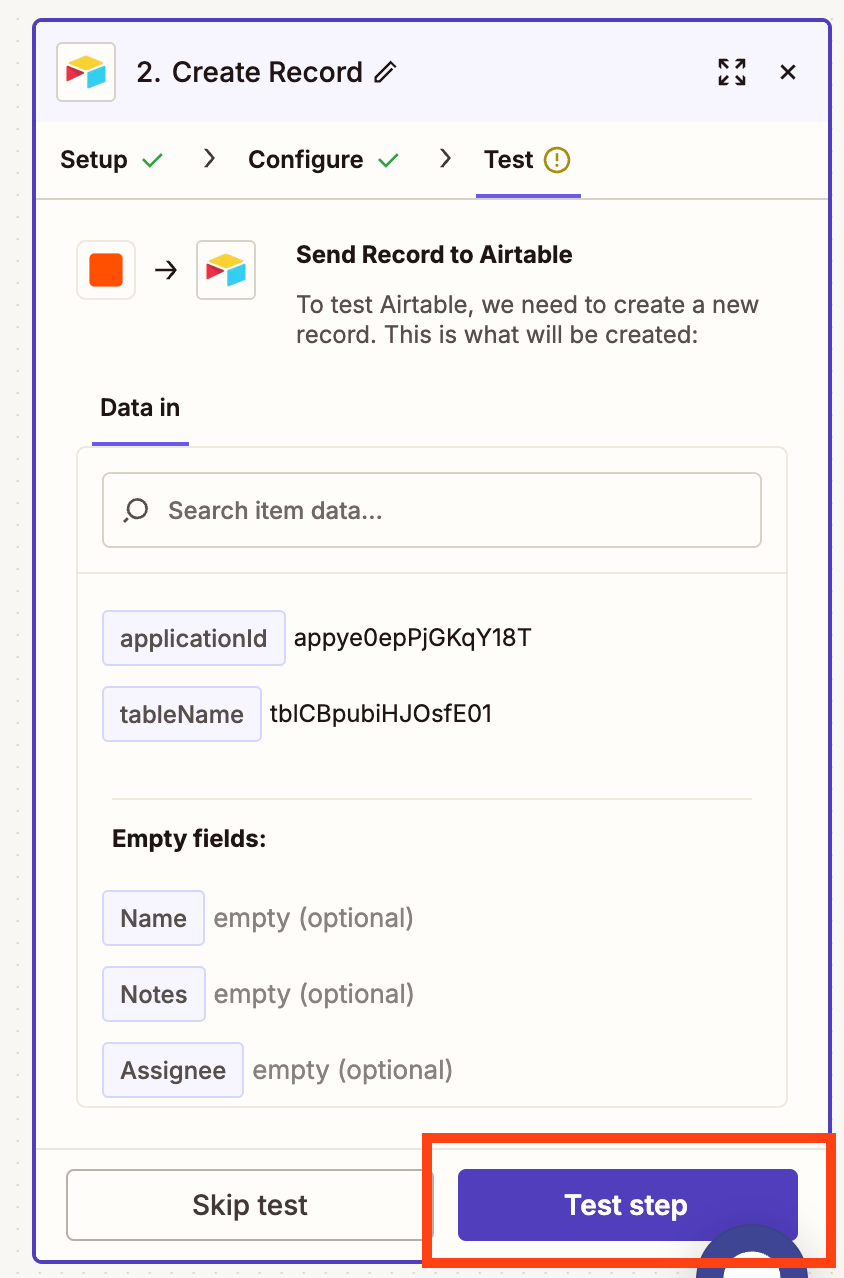Choose Skip test to bypass testing
This screenshot has width=844, height=1278.
tap(248, 1205)
